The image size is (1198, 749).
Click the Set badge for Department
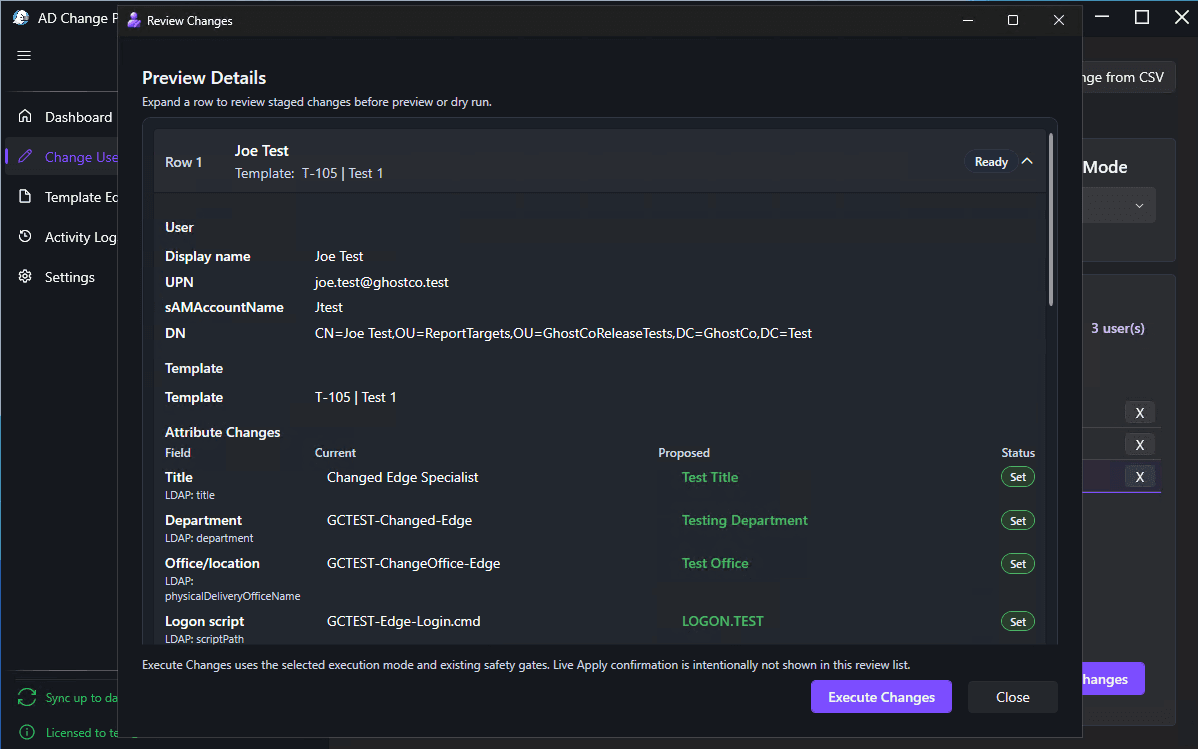pyautogui.click(x=1018, y=520)
